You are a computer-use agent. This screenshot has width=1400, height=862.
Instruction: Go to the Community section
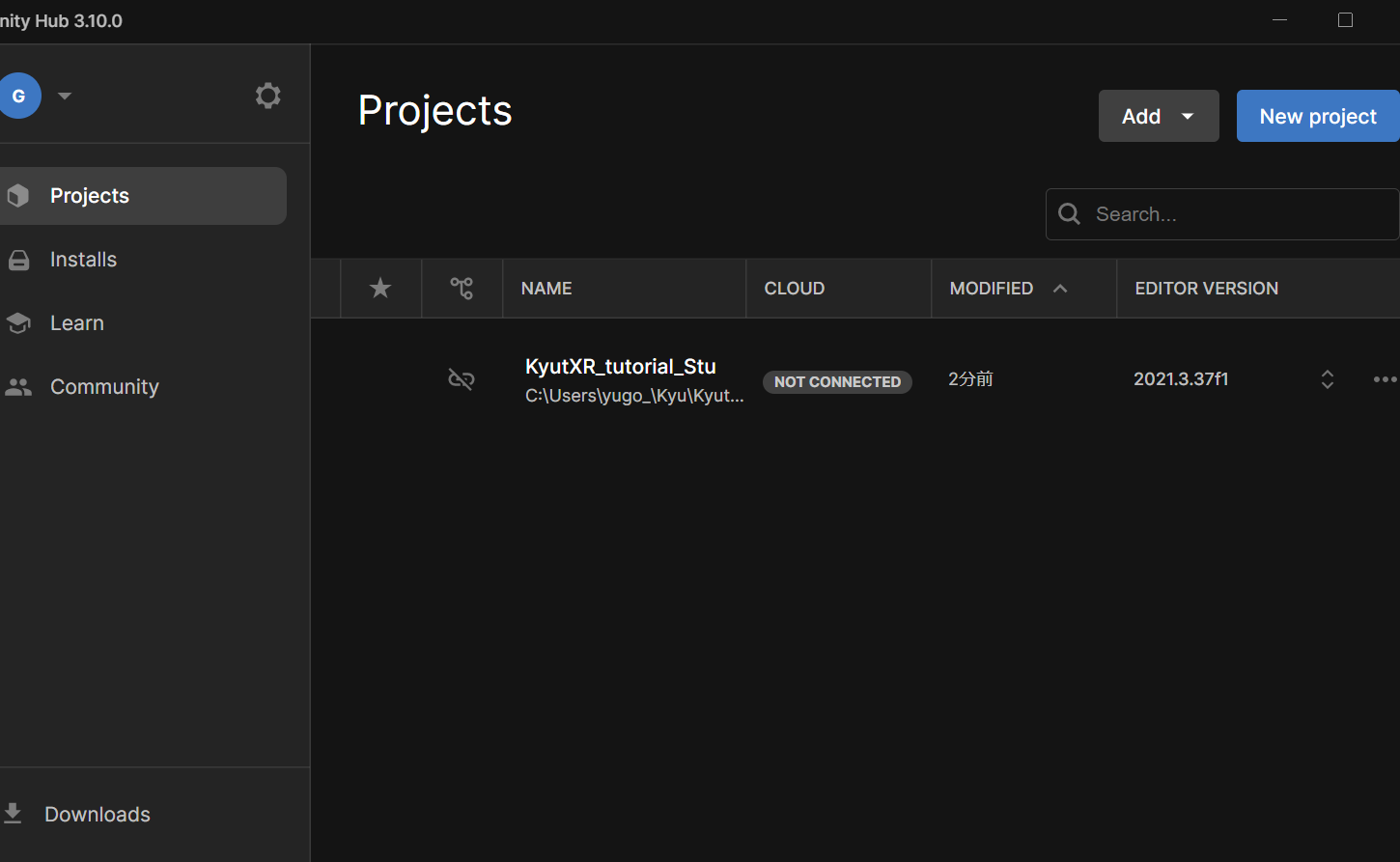104,386
